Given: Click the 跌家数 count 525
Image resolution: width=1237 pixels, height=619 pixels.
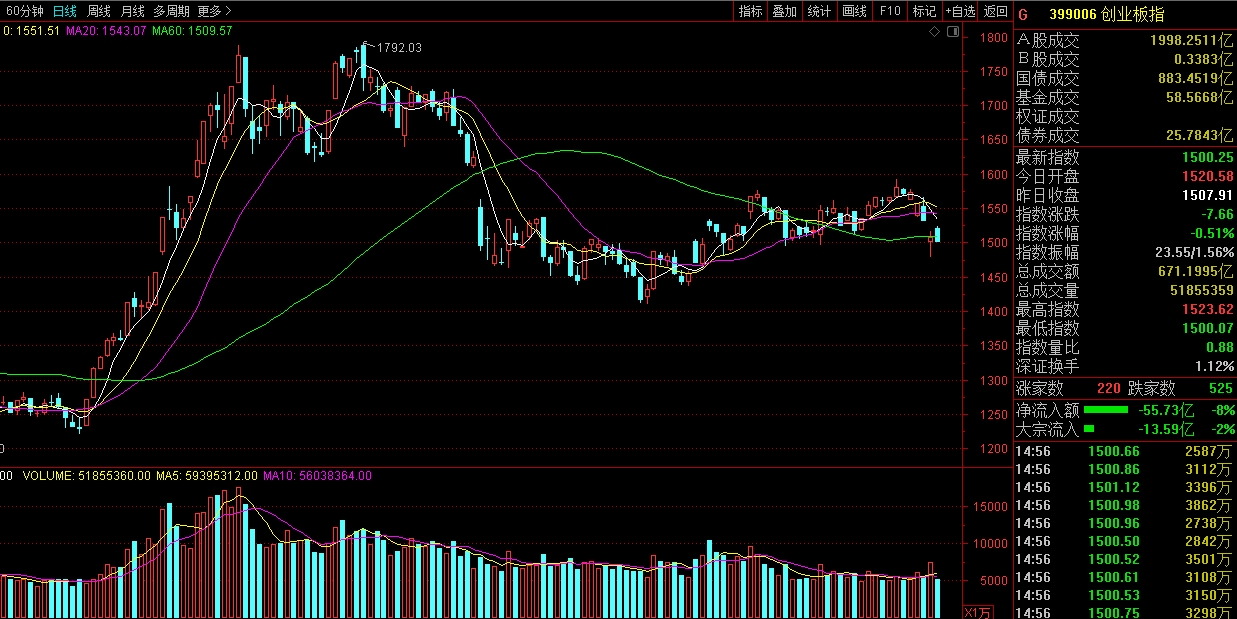Looking at the screenshot, I should tap(1220, 388).
